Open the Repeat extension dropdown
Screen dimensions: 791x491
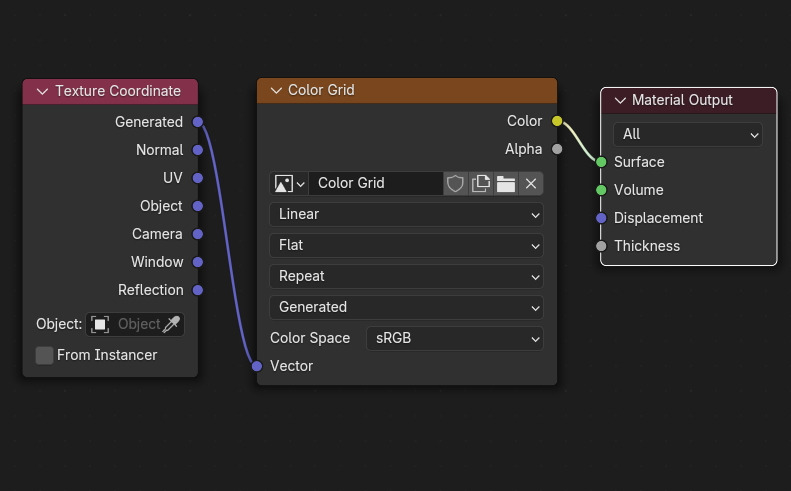(406, 277)
